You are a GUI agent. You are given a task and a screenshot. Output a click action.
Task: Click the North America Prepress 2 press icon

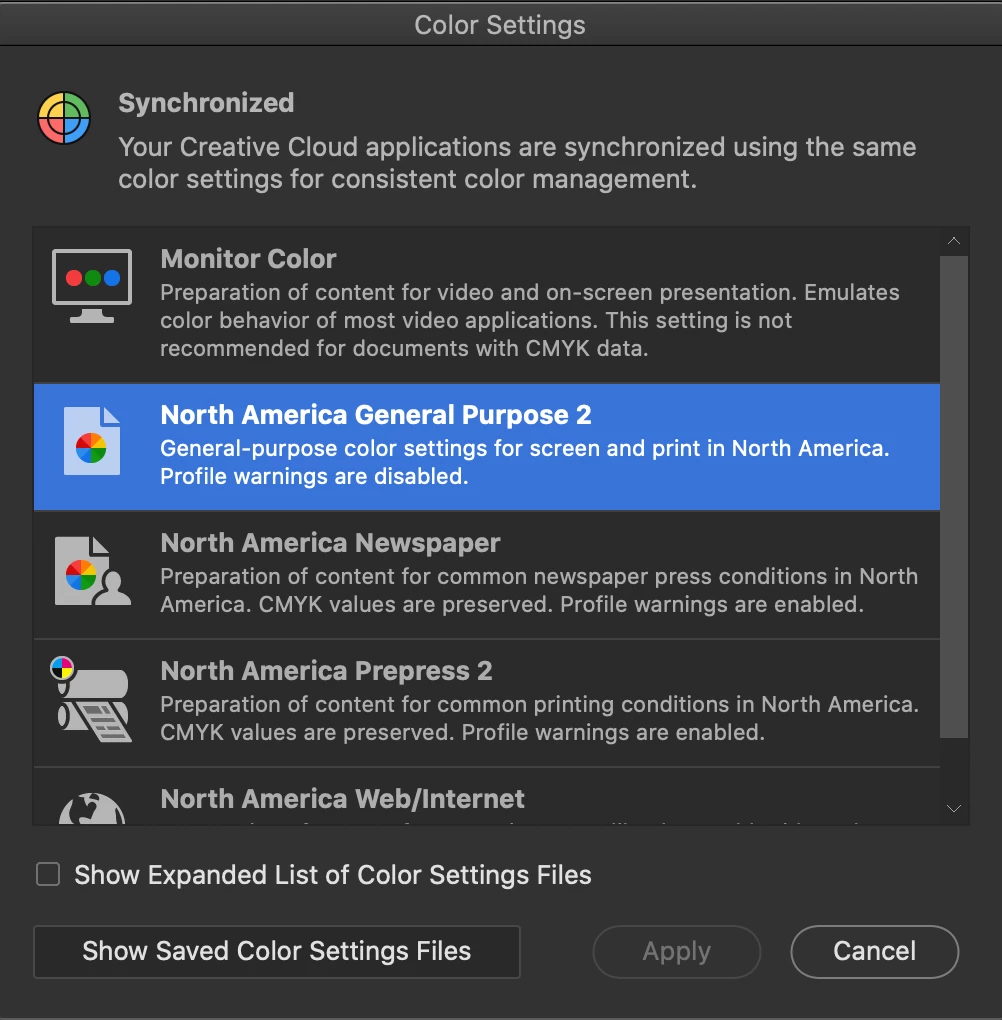tap(91, 699)
